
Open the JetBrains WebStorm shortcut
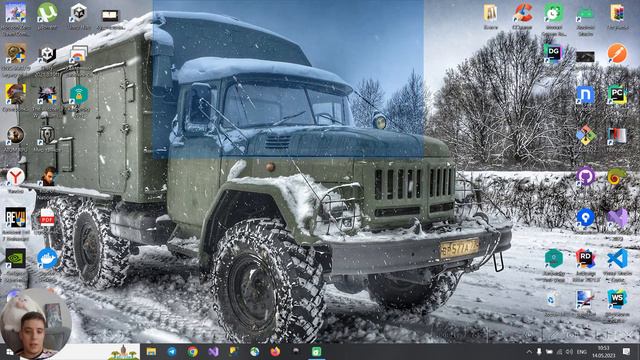pyautogui.click(x=617, y=299)
